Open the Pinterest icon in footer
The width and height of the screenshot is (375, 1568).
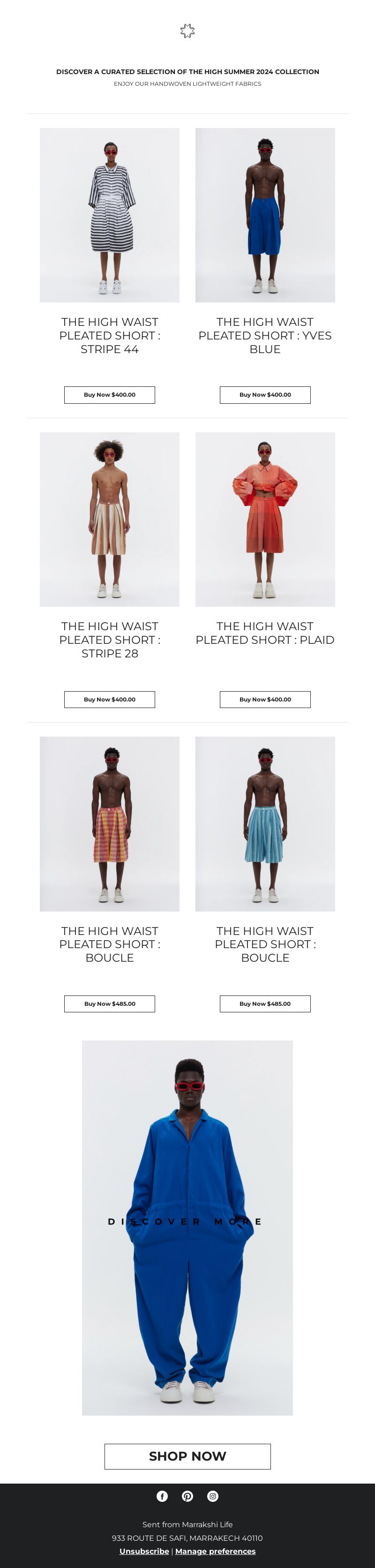187,1496
